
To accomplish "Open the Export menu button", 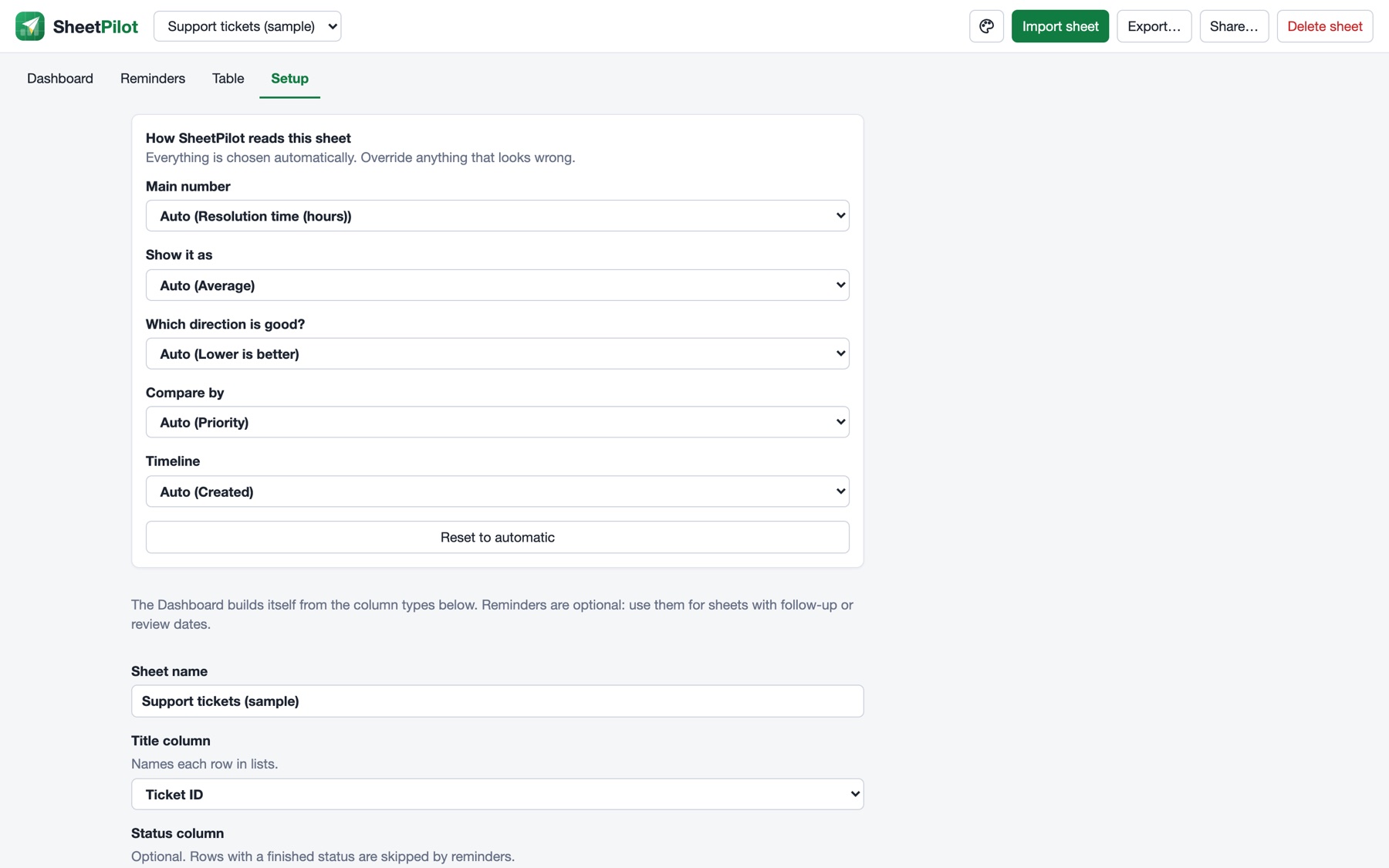I will [x=1154, y=26].
